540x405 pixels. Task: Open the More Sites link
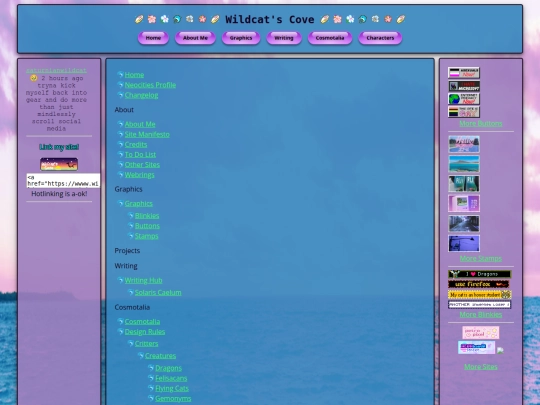tap(481, 367)
